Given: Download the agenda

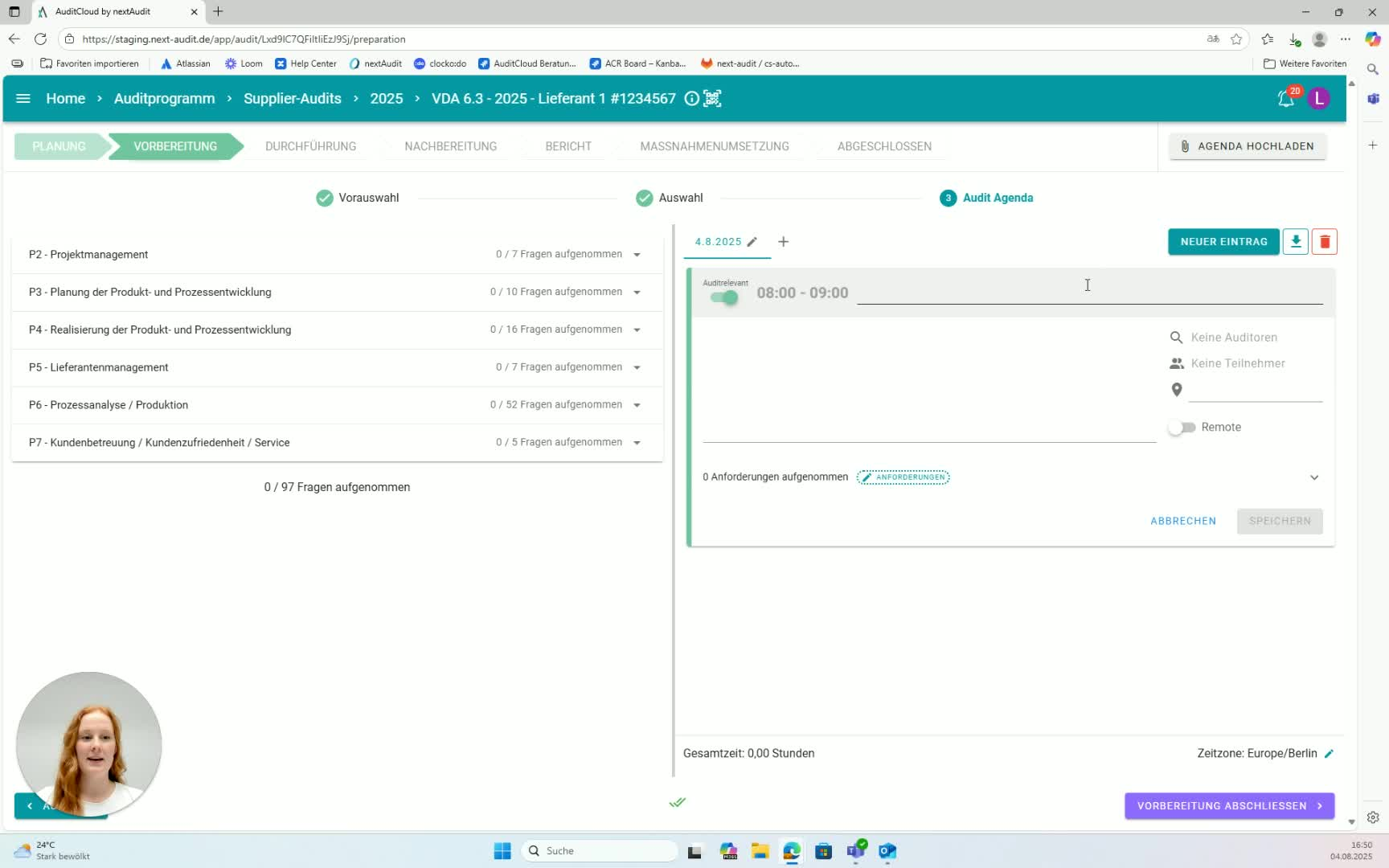Looking at the screenshot, I should coord(1295,242).
